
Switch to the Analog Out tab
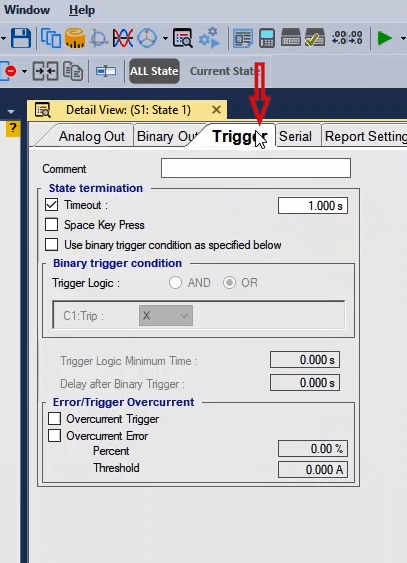[x=92, y=136]
